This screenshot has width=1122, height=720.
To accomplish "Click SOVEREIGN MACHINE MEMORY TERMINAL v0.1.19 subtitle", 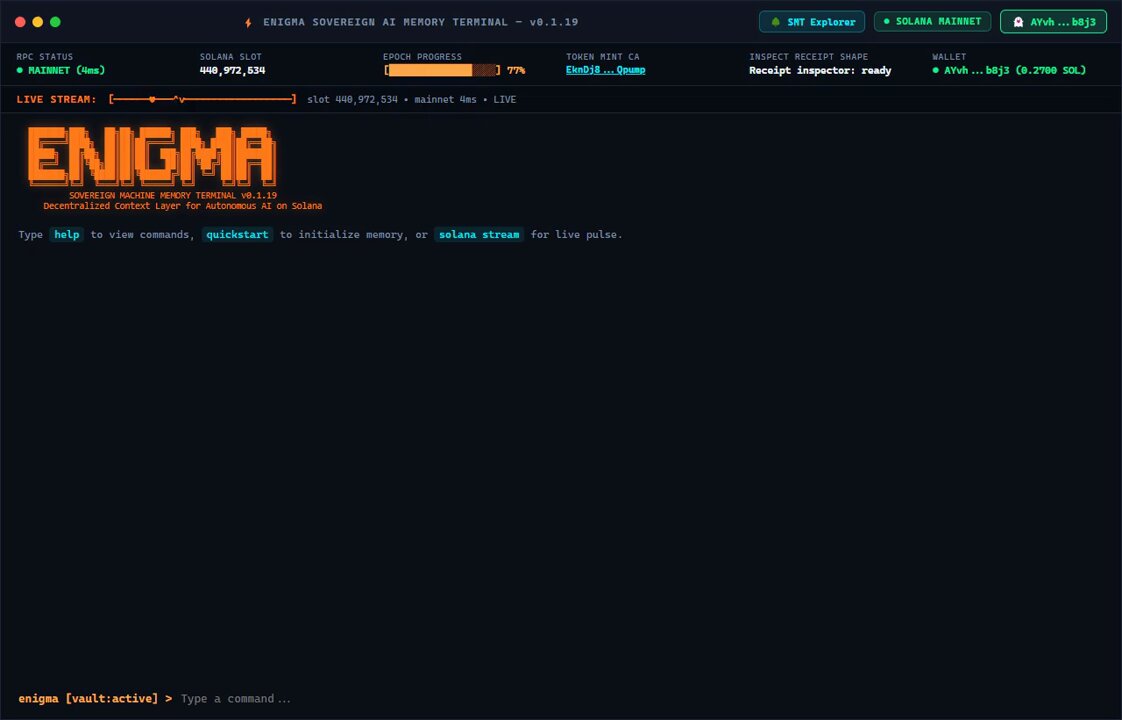I will pyautogui.click(x=173, y=195).
